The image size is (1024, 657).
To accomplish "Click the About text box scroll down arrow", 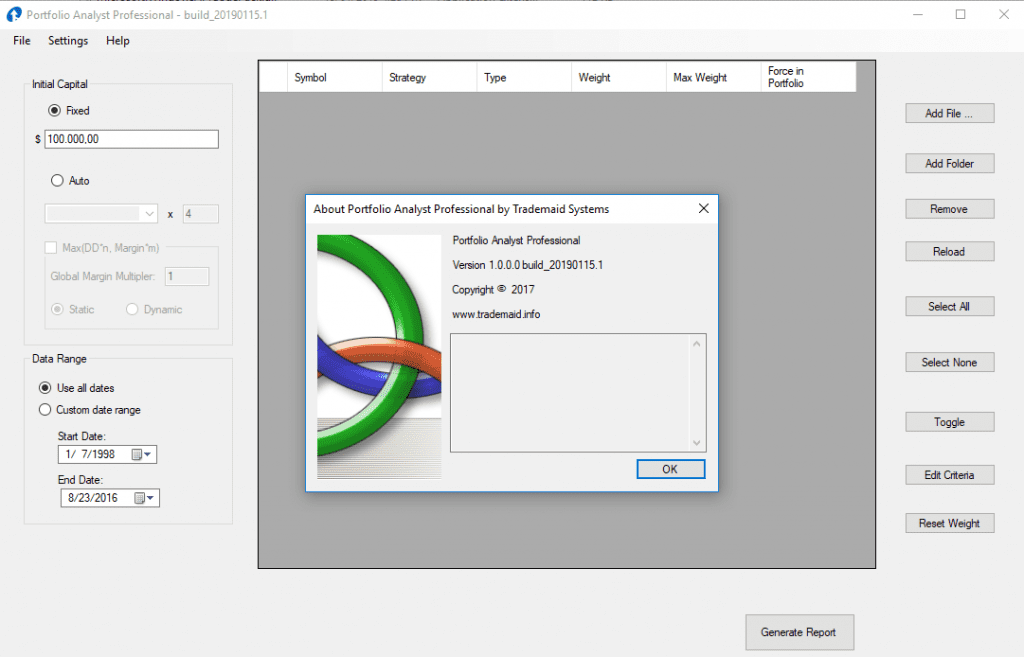I will 697,442.
